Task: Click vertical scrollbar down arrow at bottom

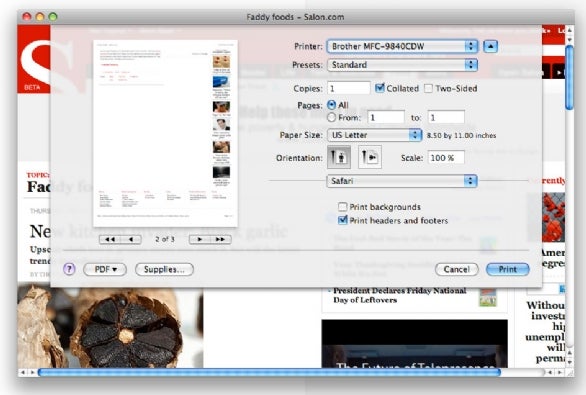Action: click(570, 362)
